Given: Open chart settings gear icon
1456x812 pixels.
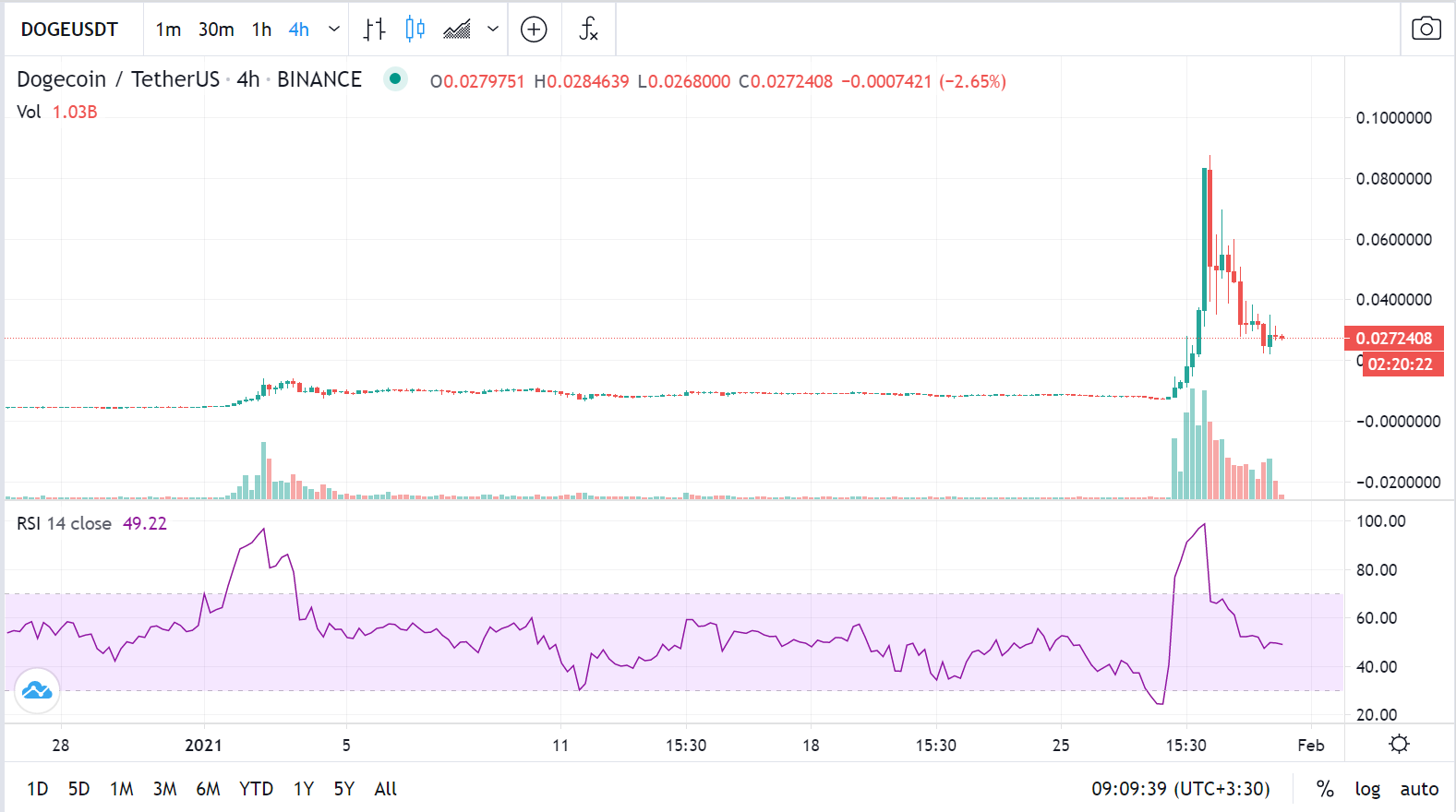Looking at the screenshot, I should pos(1400,744).
